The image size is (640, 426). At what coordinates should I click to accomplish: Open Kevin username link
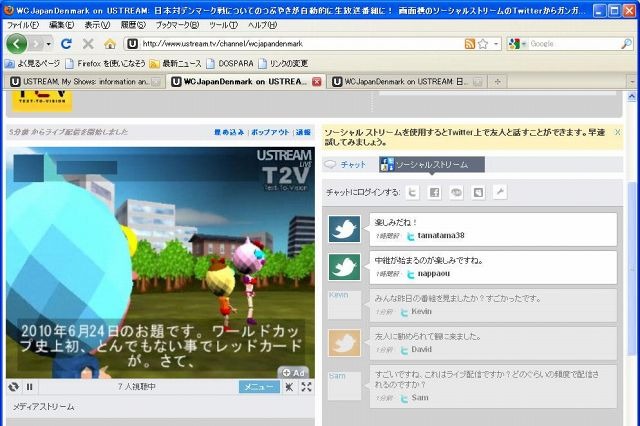[421, 311]
